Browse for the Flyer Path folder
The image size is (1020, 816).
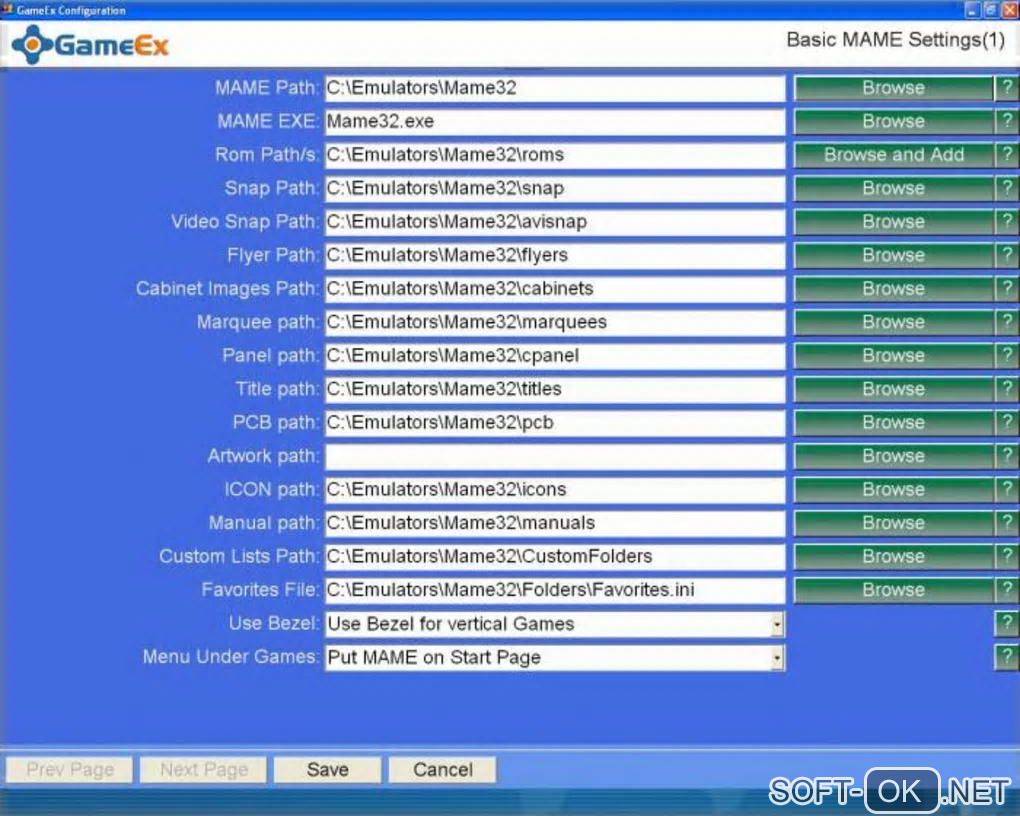894,255
